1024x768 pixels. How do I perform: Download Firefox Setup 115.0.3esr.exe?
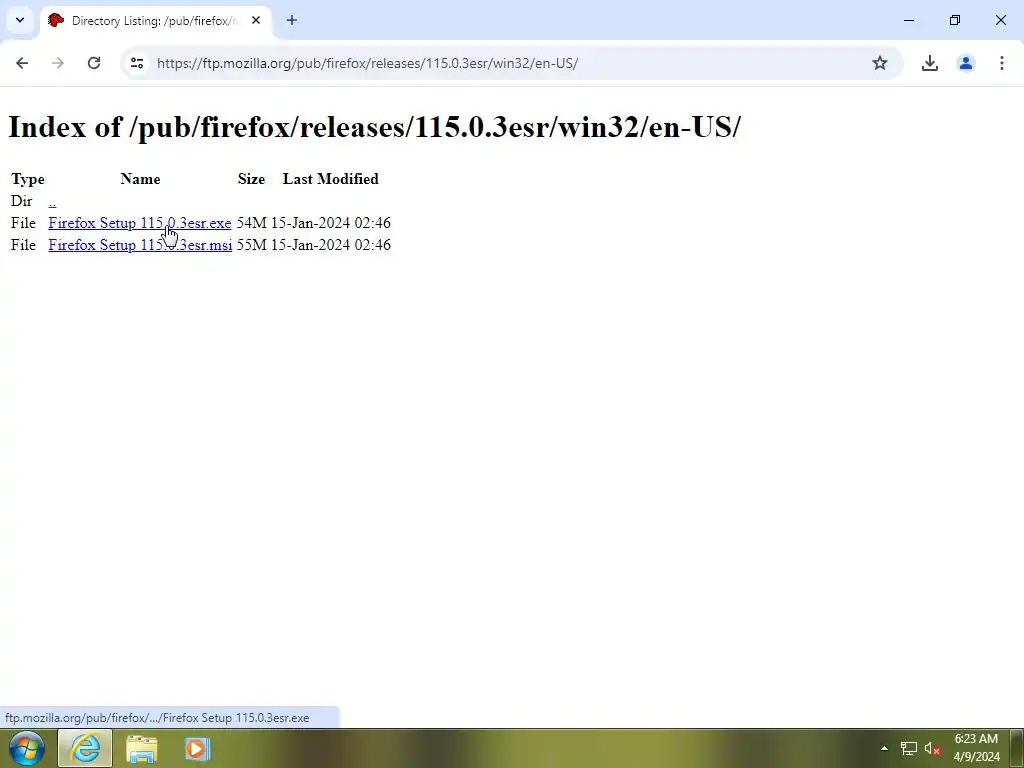(x=140, y=223)
